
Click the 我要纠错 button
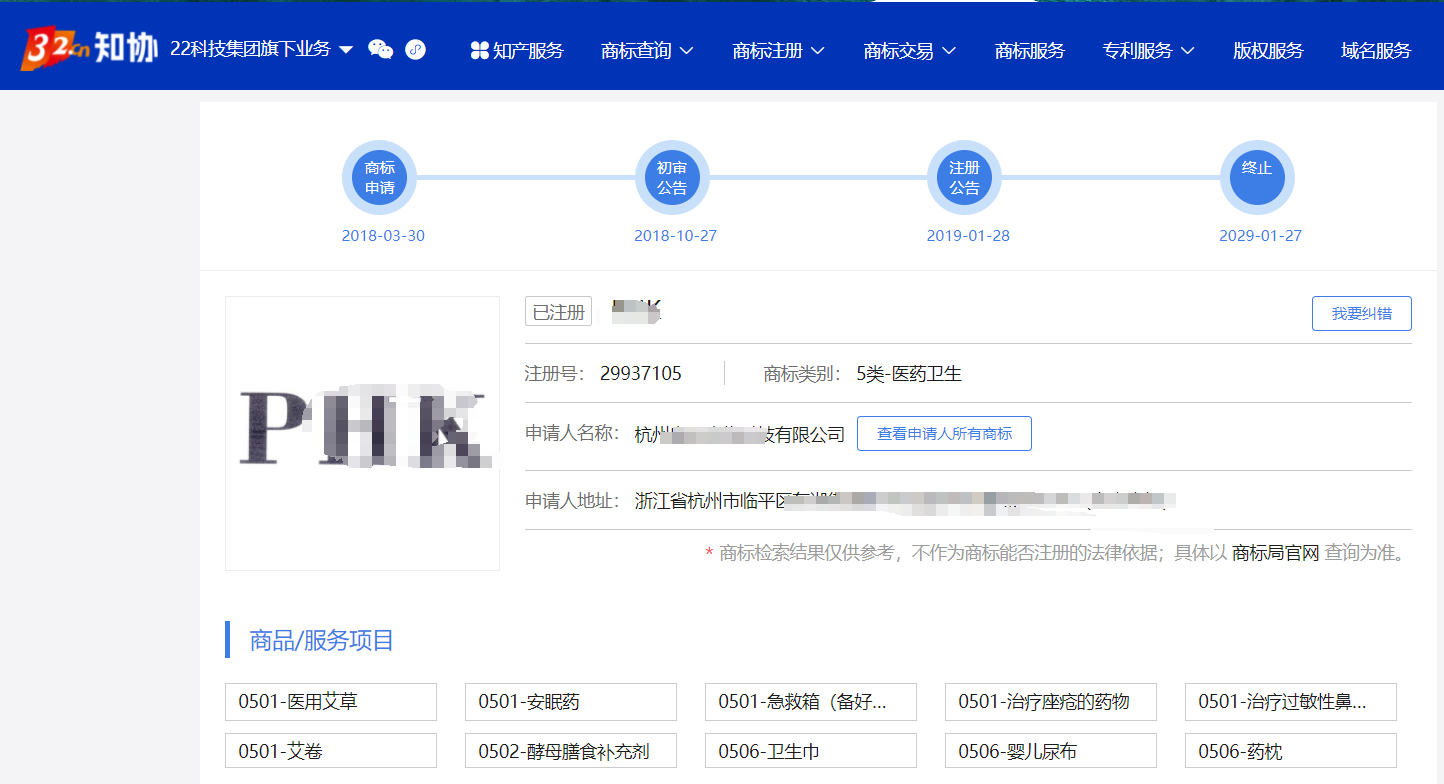tap(1362, 313)
